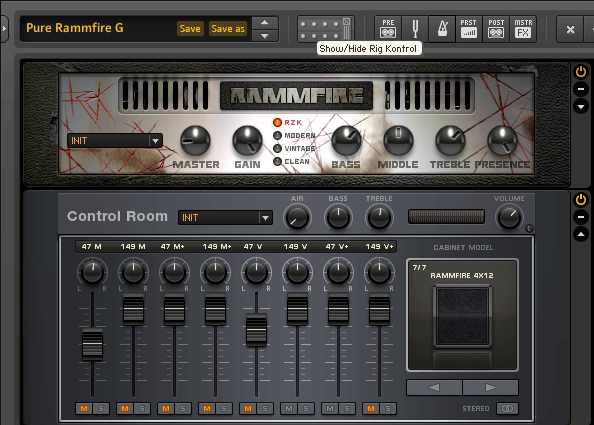Click the MASTER knob
Screen dimensions: 594x425
[x=195, y=141]
